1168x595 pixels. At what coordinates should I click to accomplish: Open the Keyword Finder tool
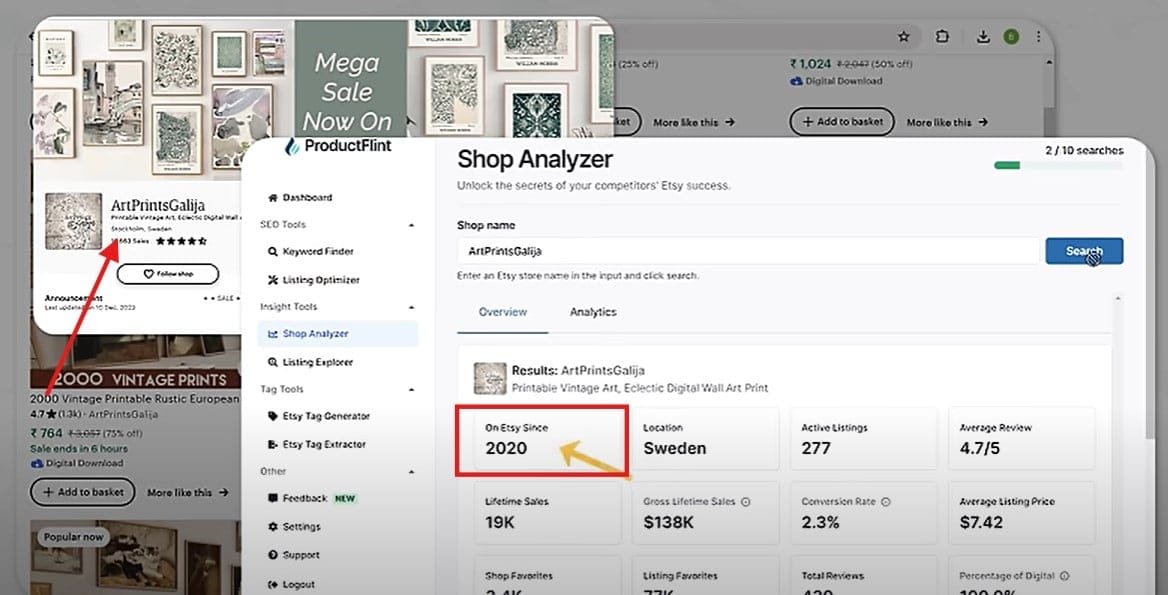[317, 252]
